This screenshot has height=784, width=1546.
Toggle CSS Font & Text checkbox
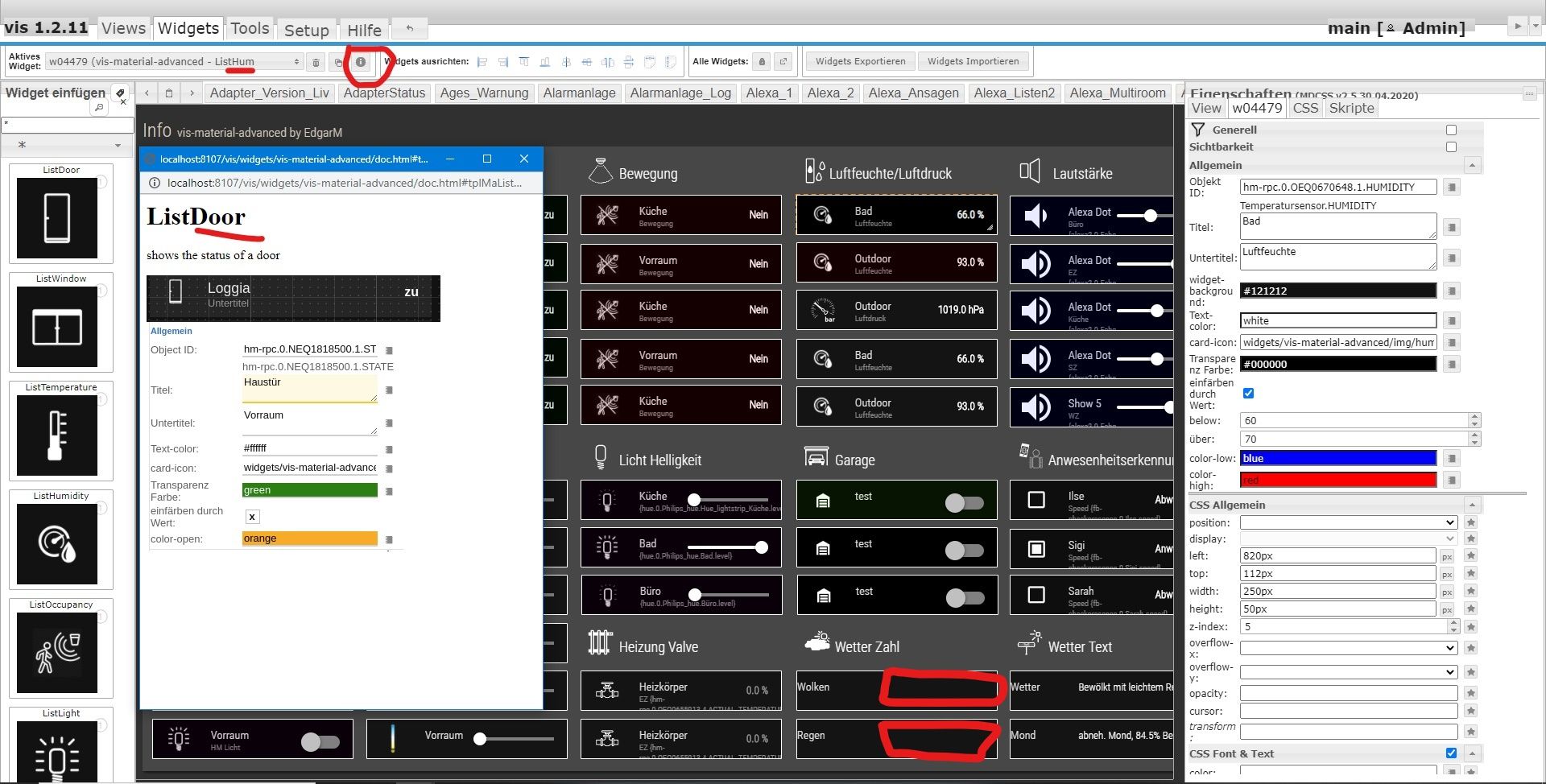[1451, 753]
